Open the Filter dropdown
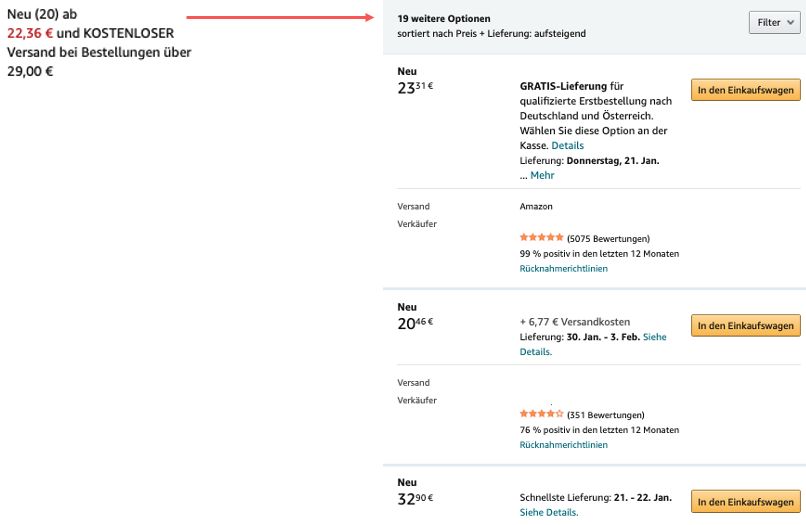Screen dimensions: 806x525 pyautogui.click(x=773, y=22)
